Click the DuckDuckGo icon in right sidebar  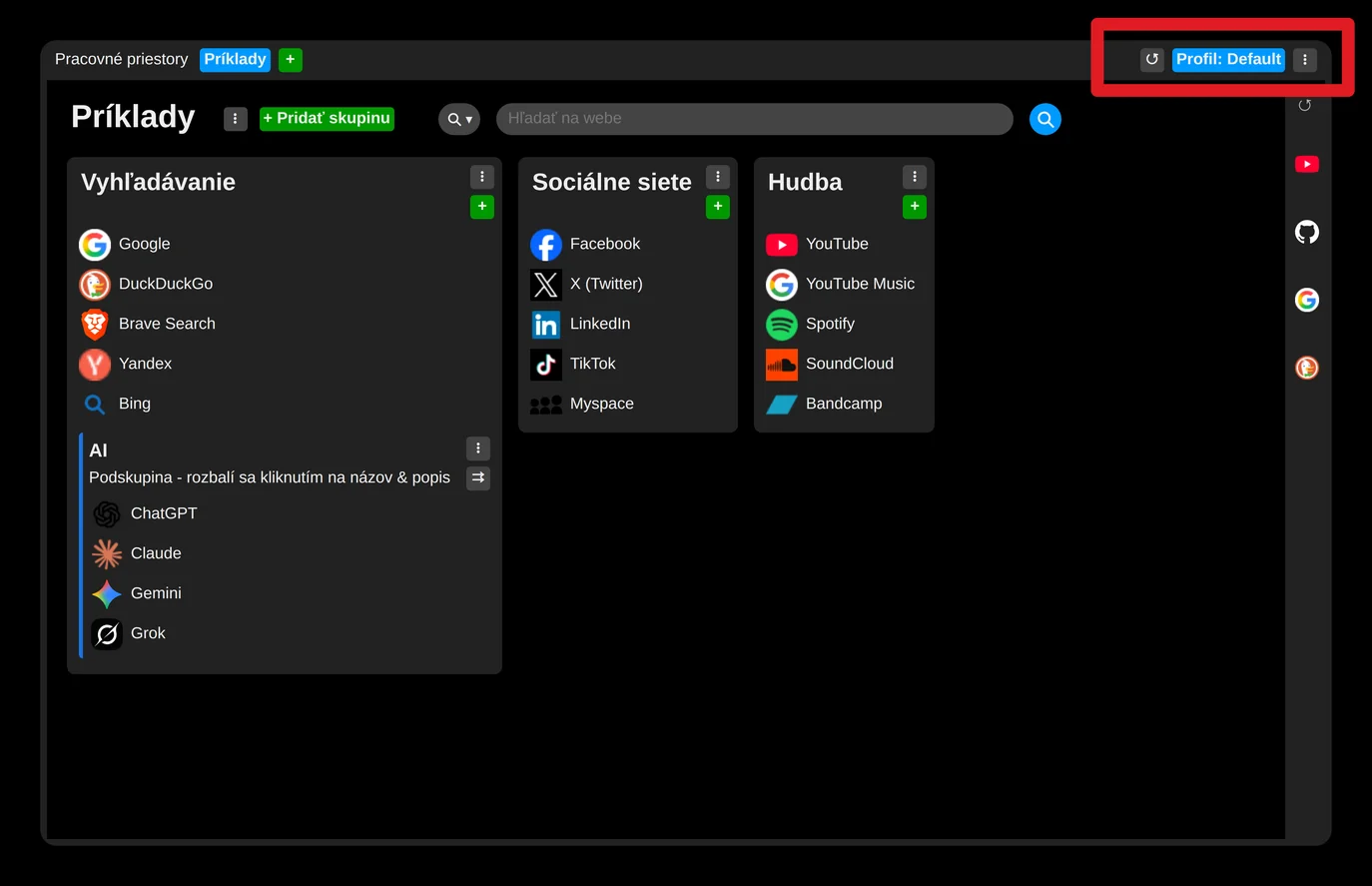[x=1307, y=368]
